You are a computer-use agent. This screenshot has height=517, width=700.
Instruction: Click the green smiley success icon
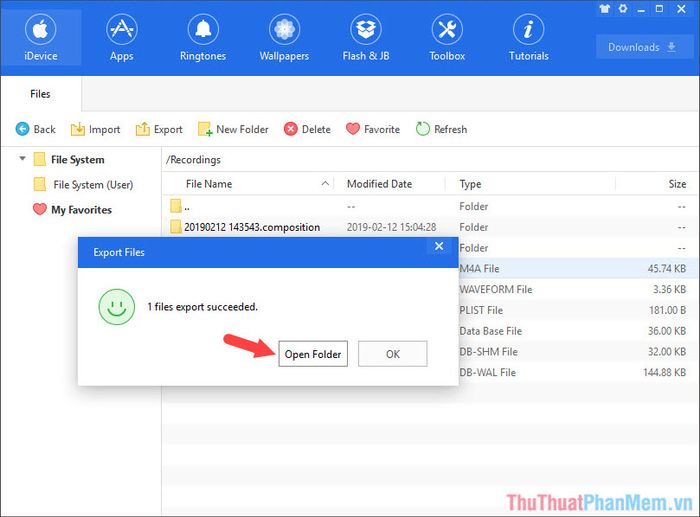tap(117, 307)
